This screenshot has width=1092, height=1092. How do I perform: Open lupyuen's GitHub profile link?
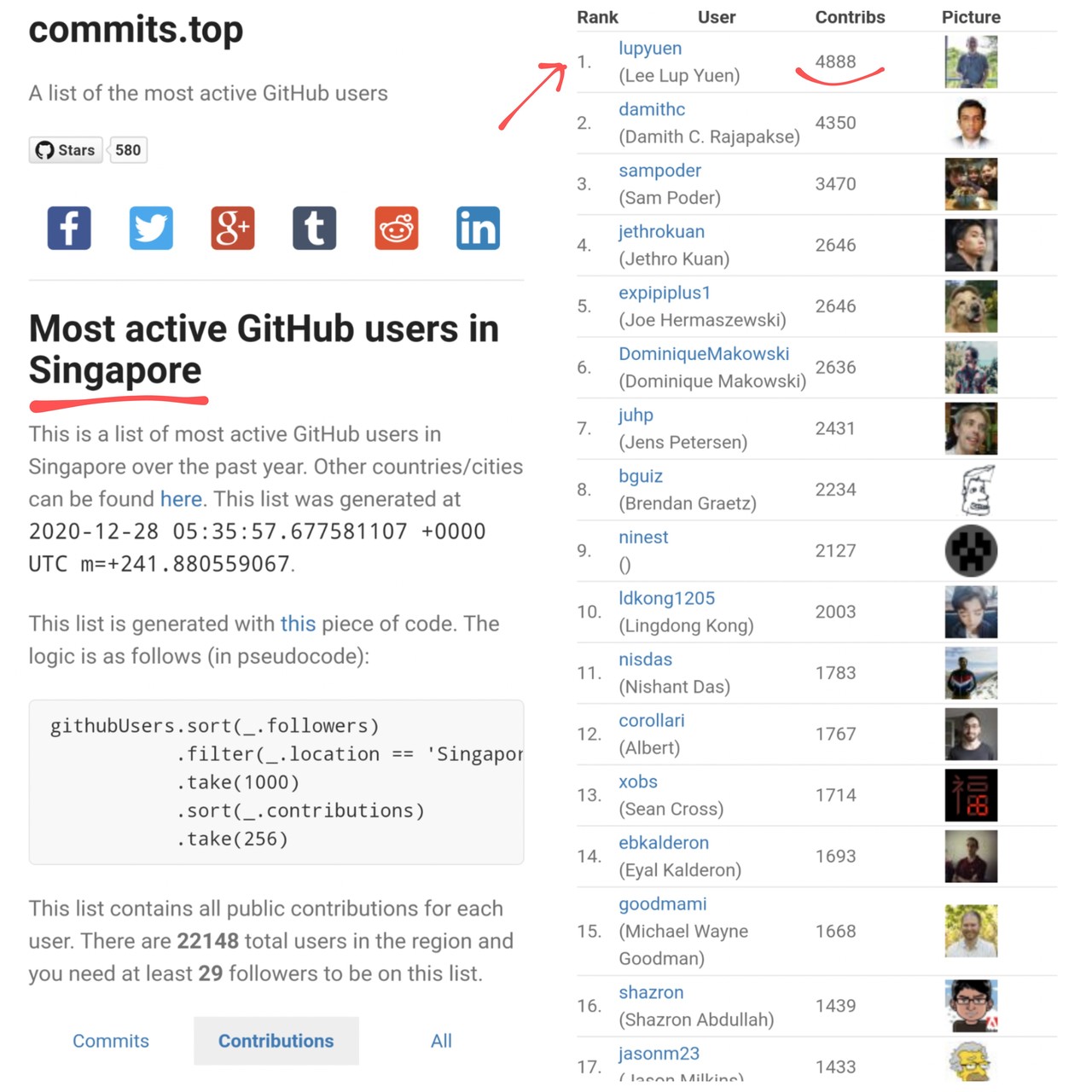(x=650, y=49)
